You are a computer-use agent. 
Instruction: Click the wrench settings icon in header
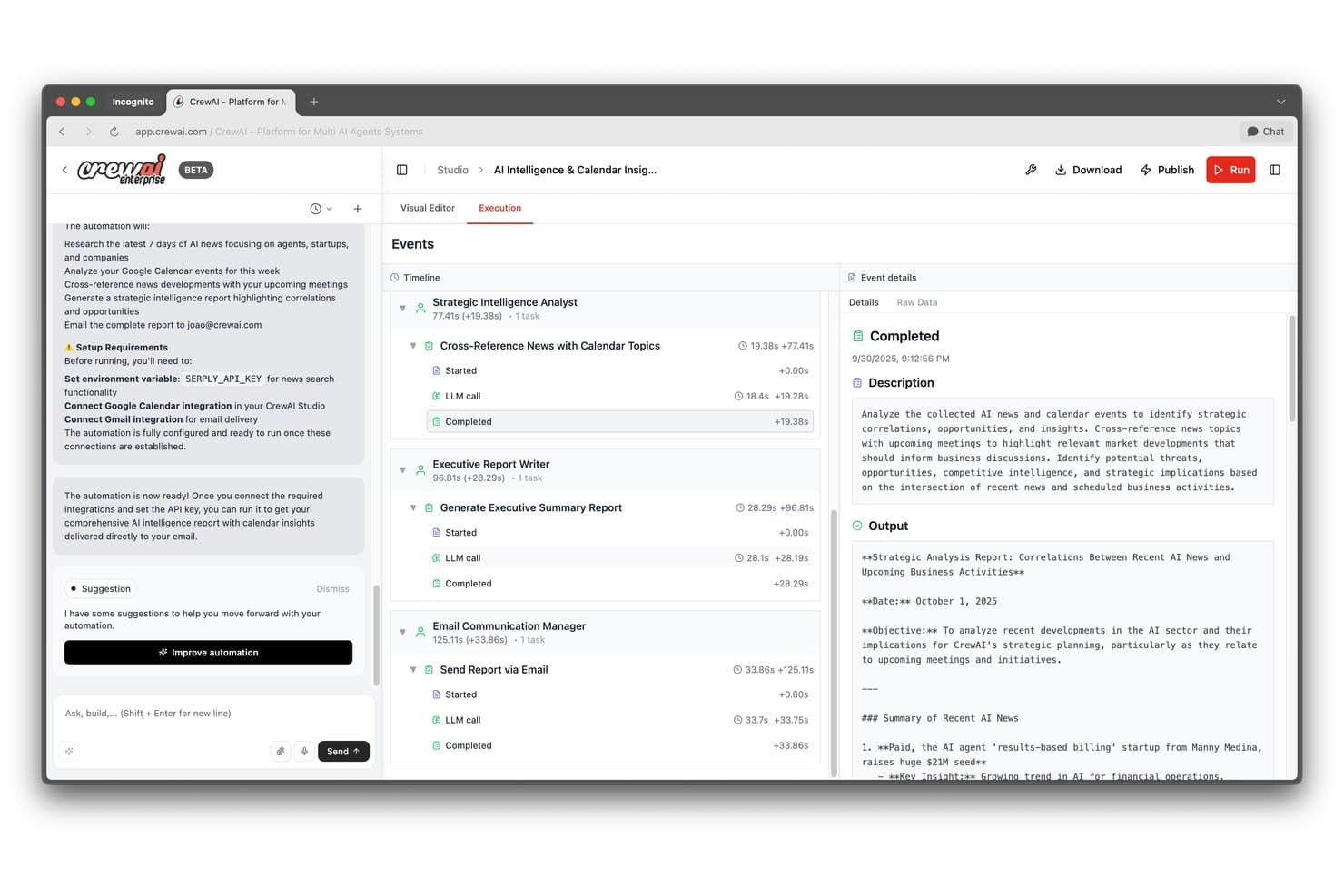[1031, 170]
